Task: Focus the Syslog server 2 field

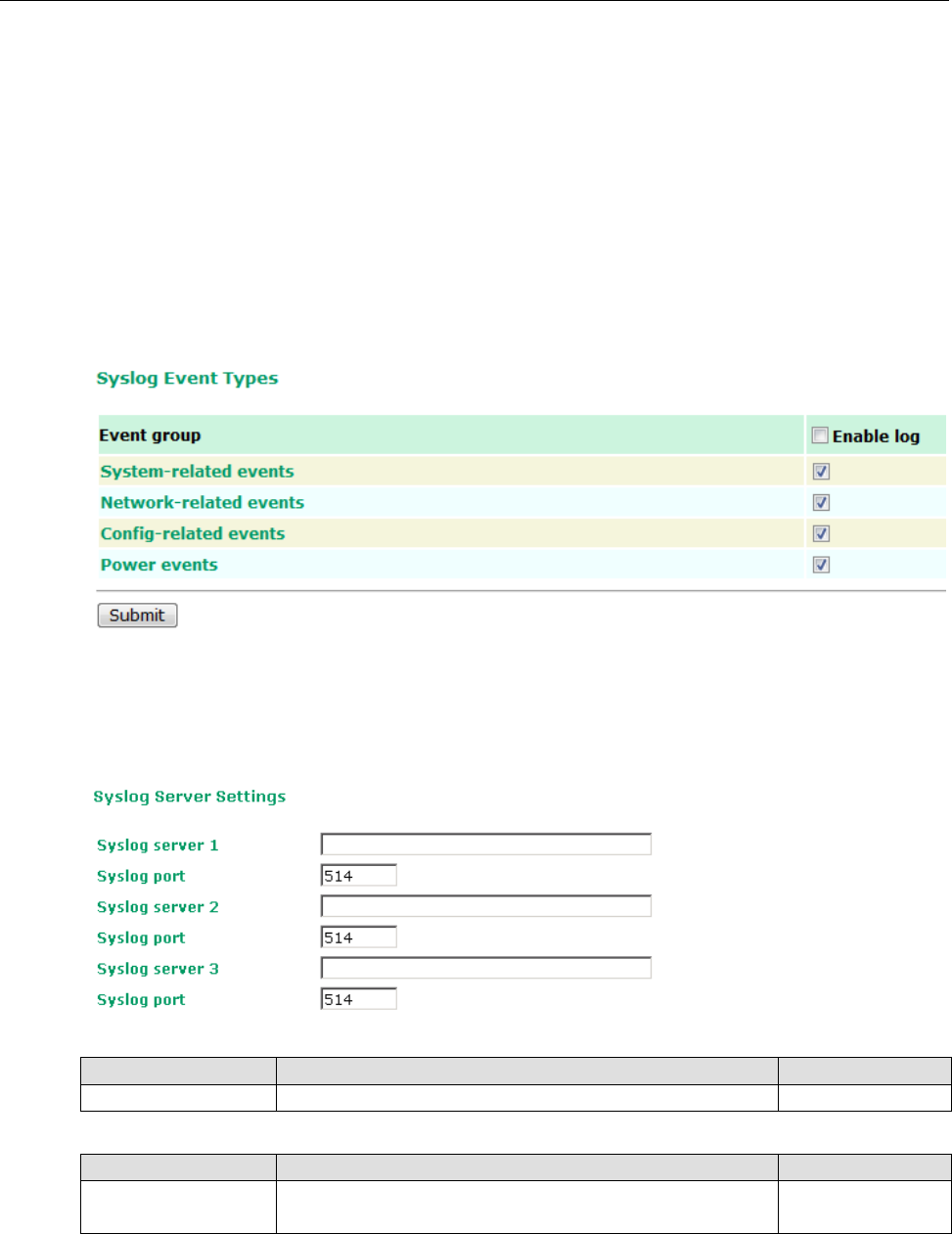Action: pyautogui.click(x=486, y=906)
